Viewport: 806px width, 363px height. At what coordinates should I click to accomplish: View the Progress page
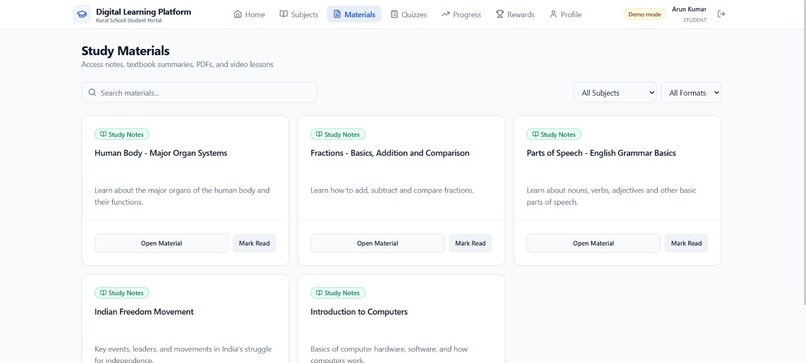click(461, 14)
